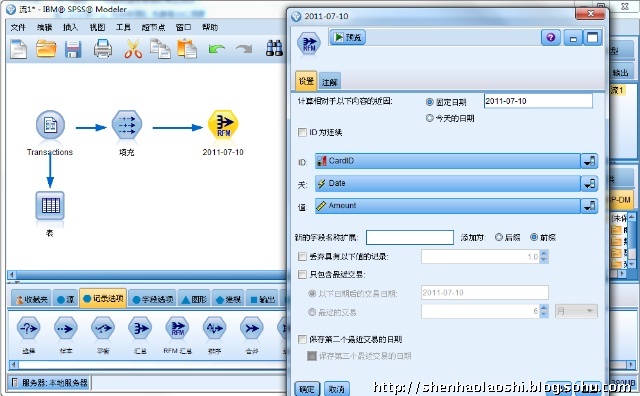Click the Amount field selection box
This screenshot has height=396, width=640.
(448, 206)
